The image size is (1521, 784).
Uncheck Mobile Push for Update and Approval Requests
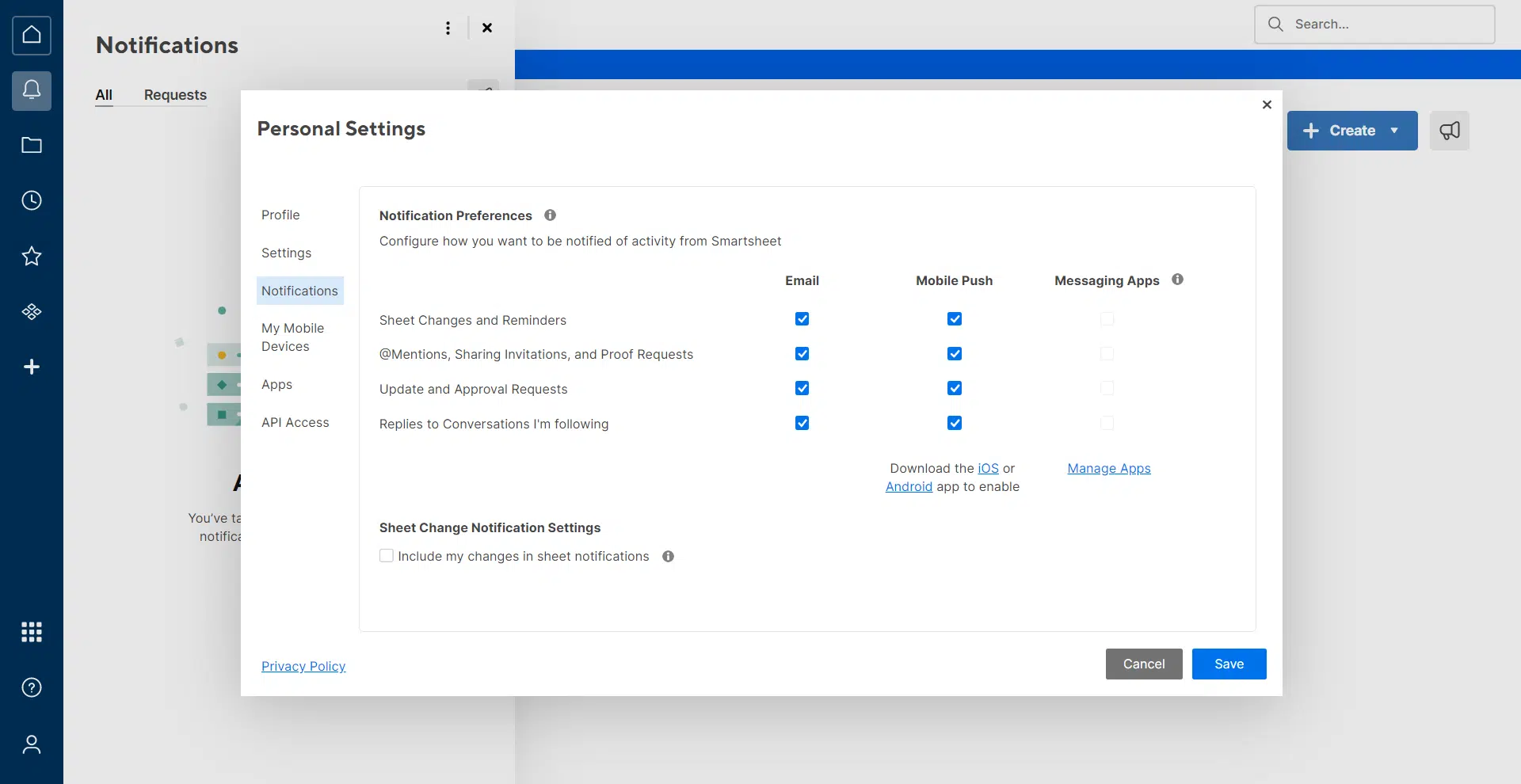point(955,389)
